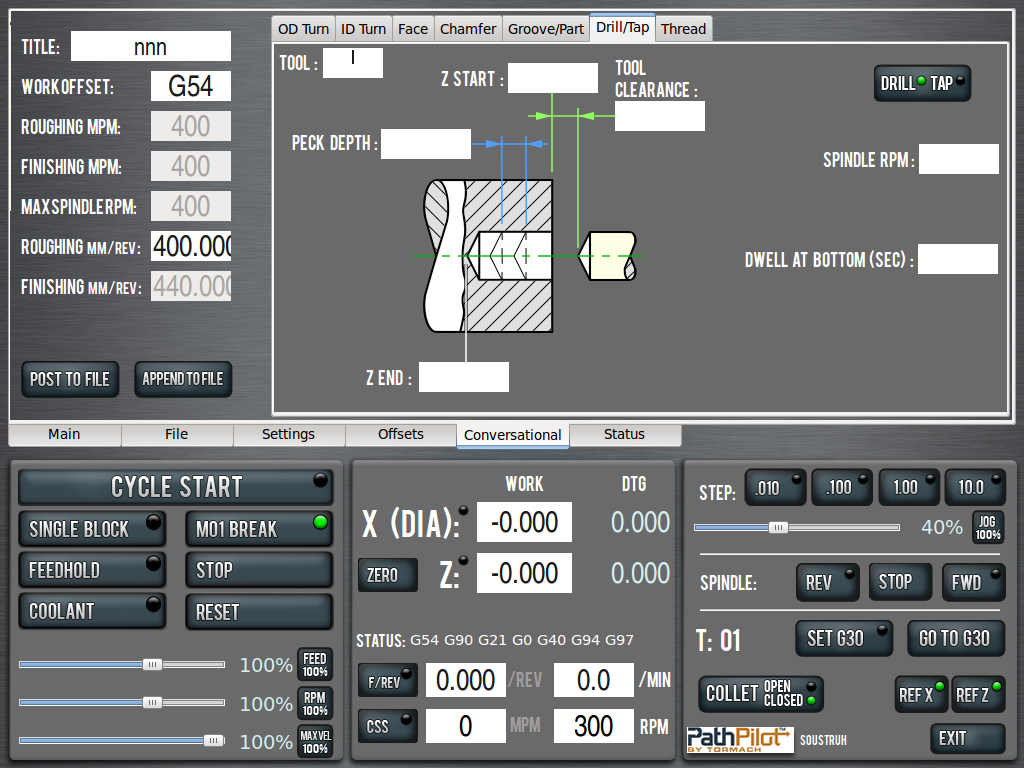1024x768 pixels.
Task: Toggle the DRILL / TAP mode switch
Action: 922,84
